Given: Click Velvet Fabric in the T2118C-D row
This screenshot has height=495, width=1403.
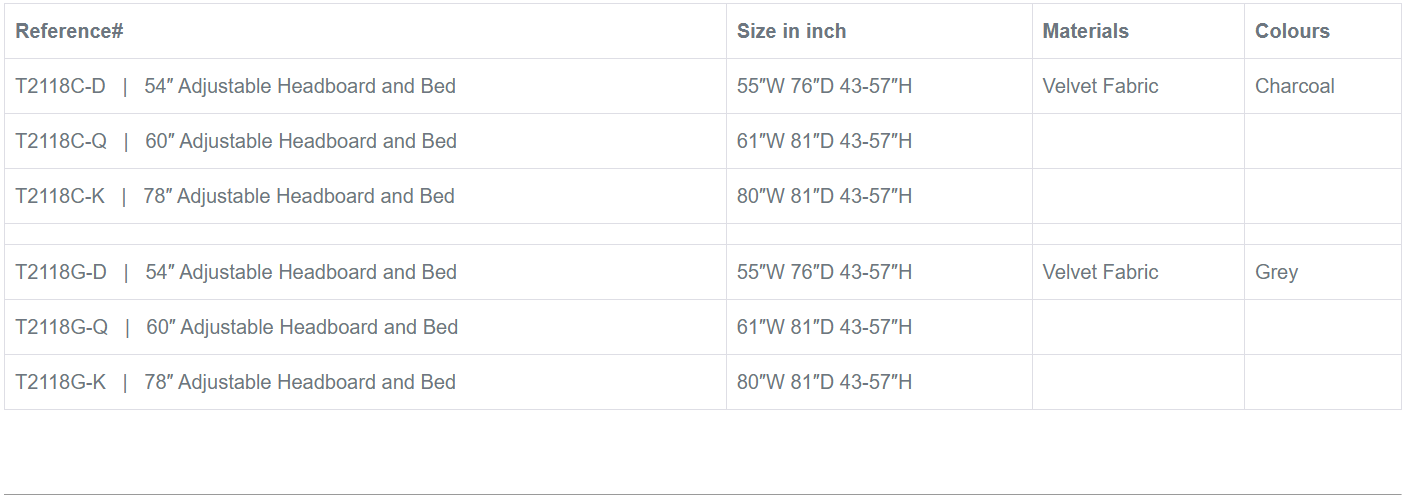Looking at the screenshot, I should pos(1100,86).
